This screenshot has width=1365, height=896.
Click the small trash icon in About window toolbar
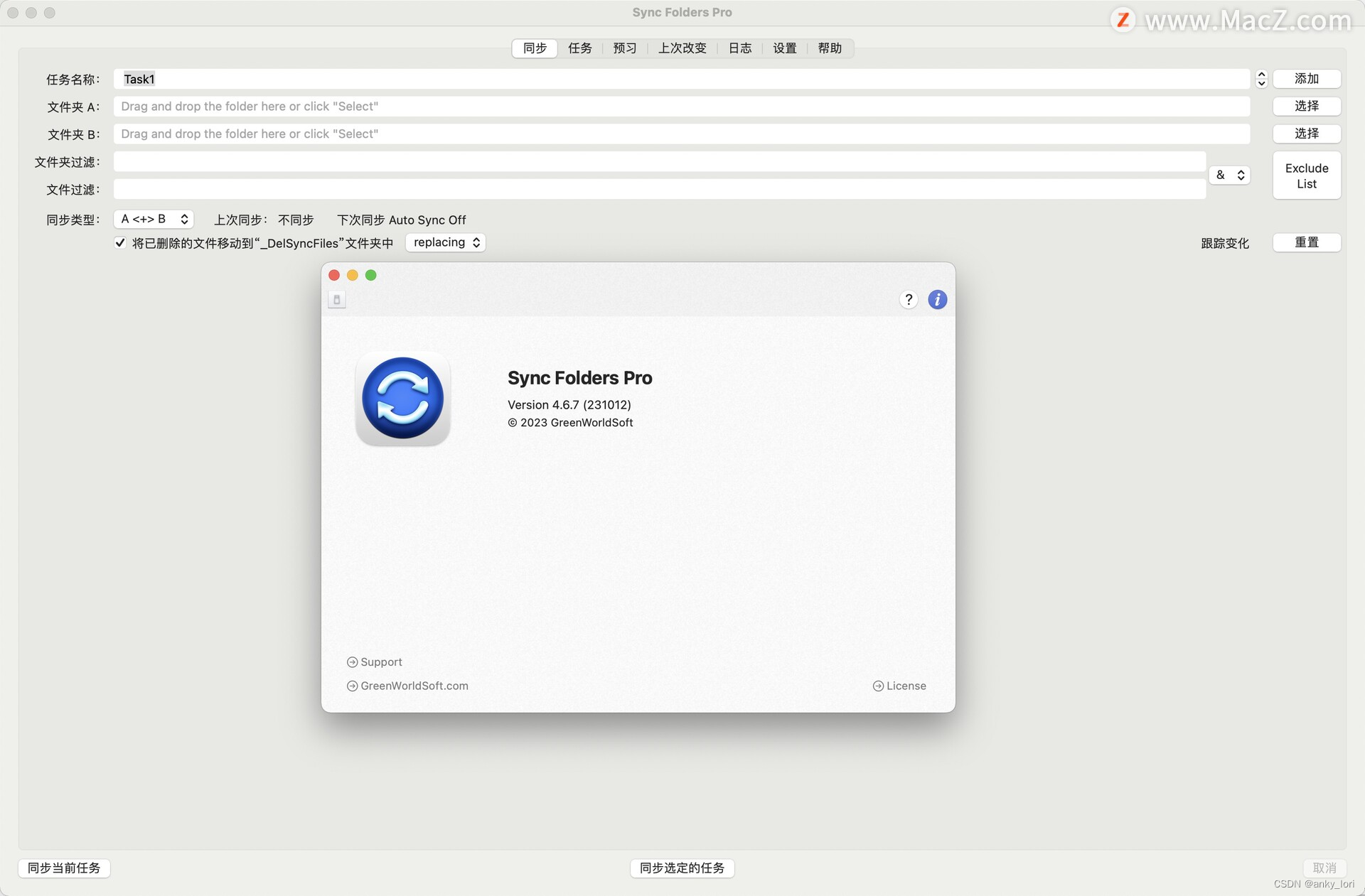click(x=337, y=300)
